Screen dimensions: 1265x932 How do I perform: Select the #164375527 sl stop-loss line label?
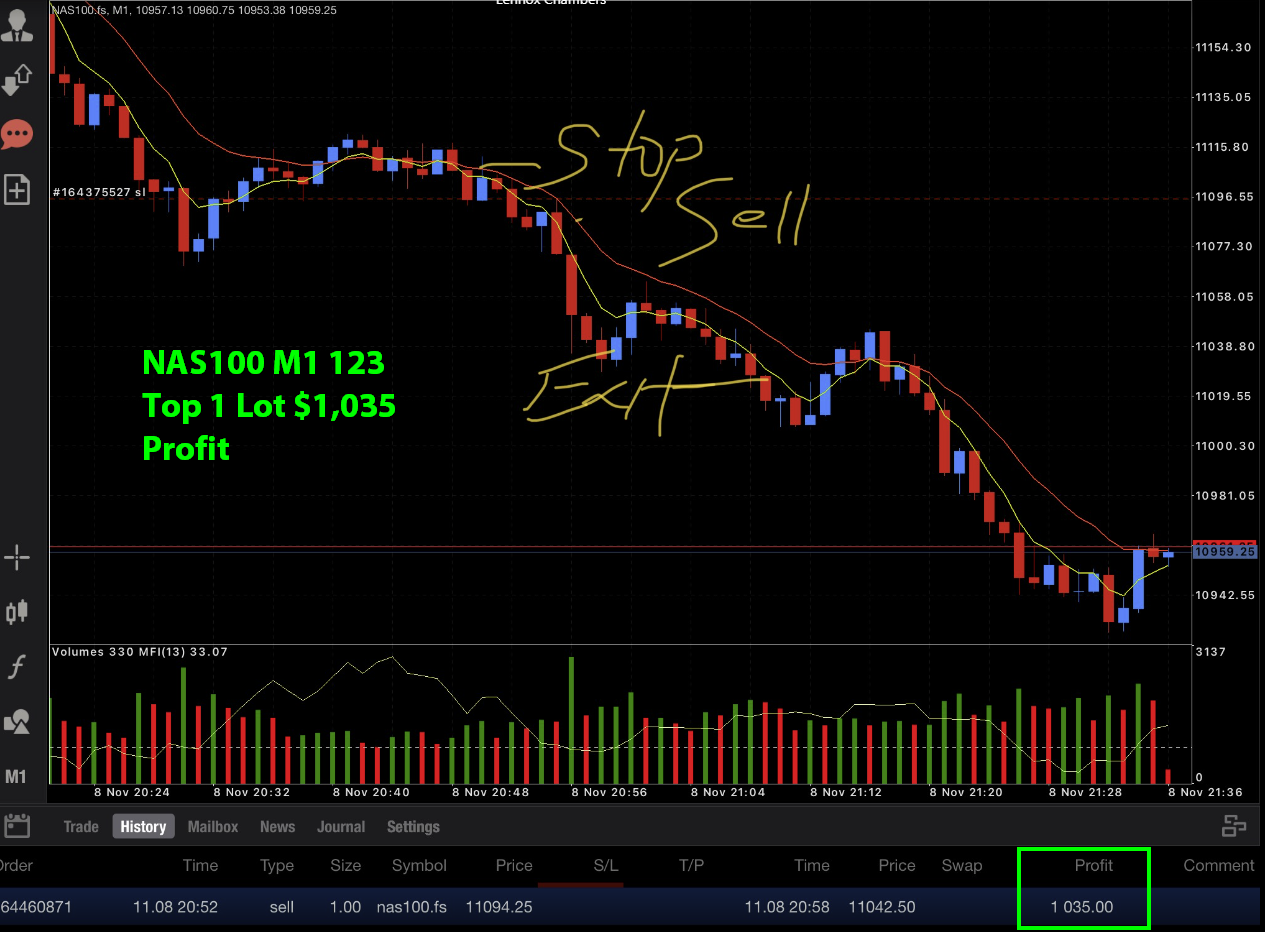tap(99, 191)
